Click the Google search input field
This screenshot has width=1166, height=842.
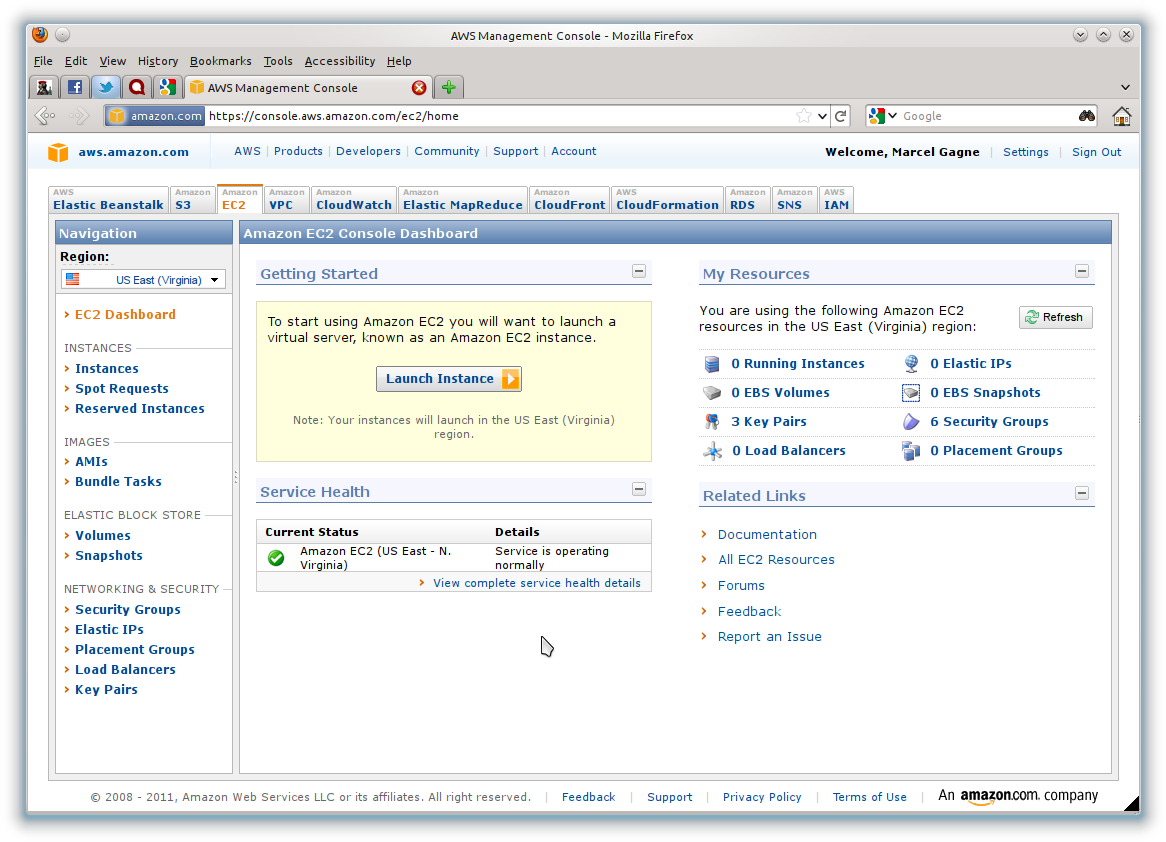[987, 116]
